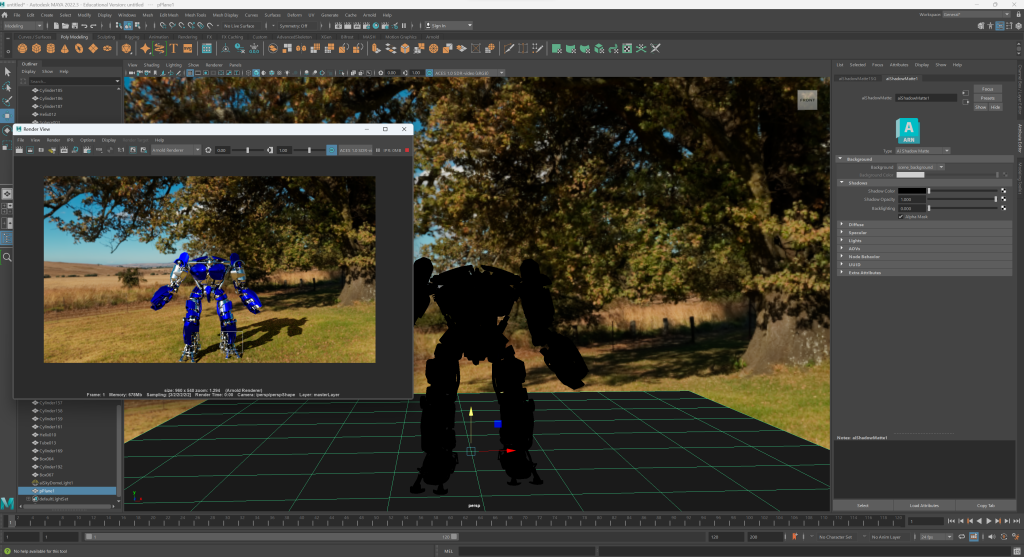
Task: Click the Select tool arrow in toolbox
Action: click(x=7, y=71)
